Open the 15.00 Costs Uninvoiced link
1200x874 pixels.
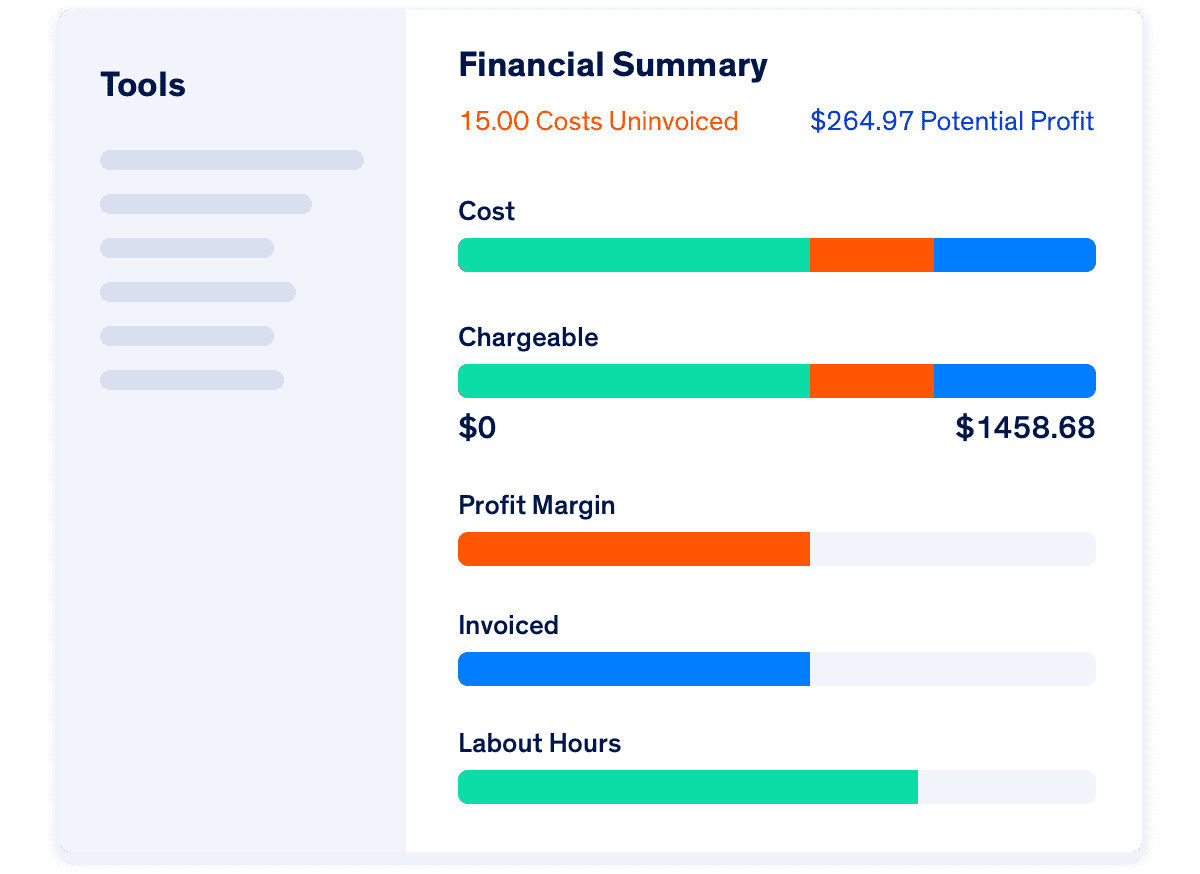tap(599, 122)
